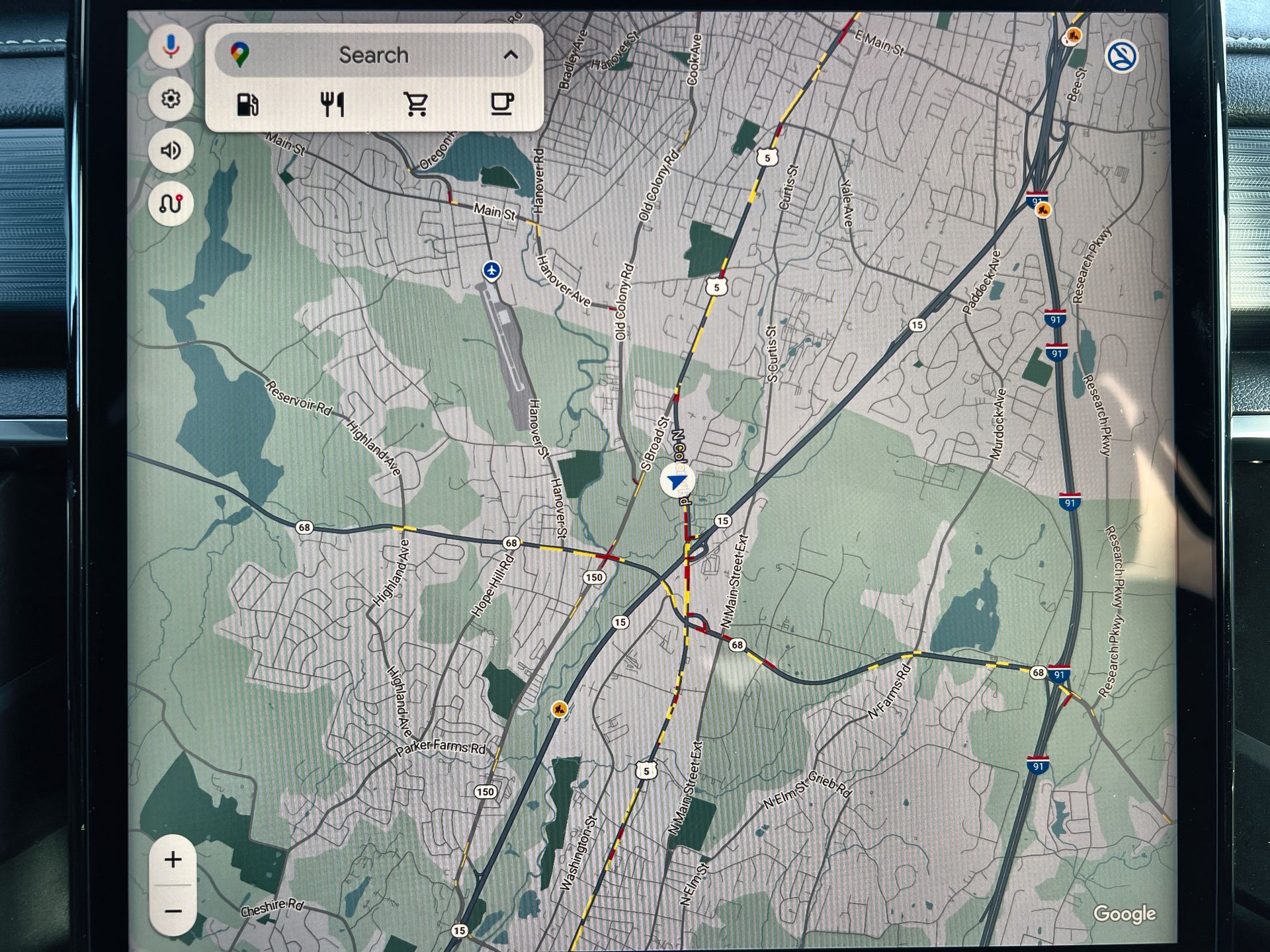Click the Google Maps pin logo

click(240, 54)
